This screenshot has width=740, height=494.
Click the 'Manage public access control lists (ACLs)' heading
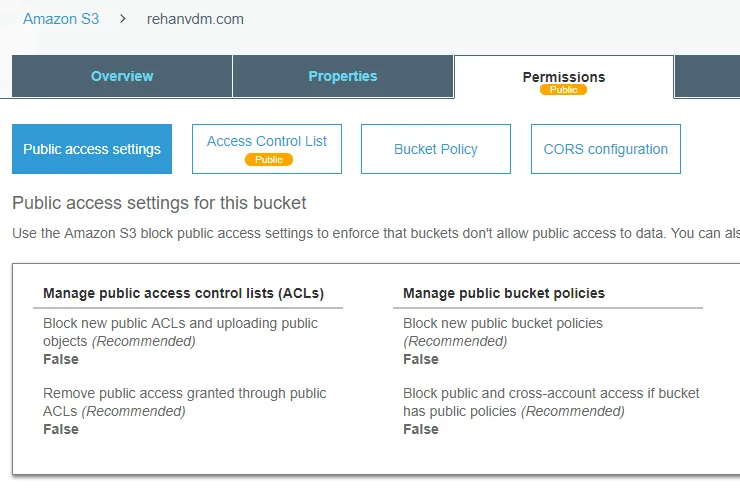[x=184, y=293]
